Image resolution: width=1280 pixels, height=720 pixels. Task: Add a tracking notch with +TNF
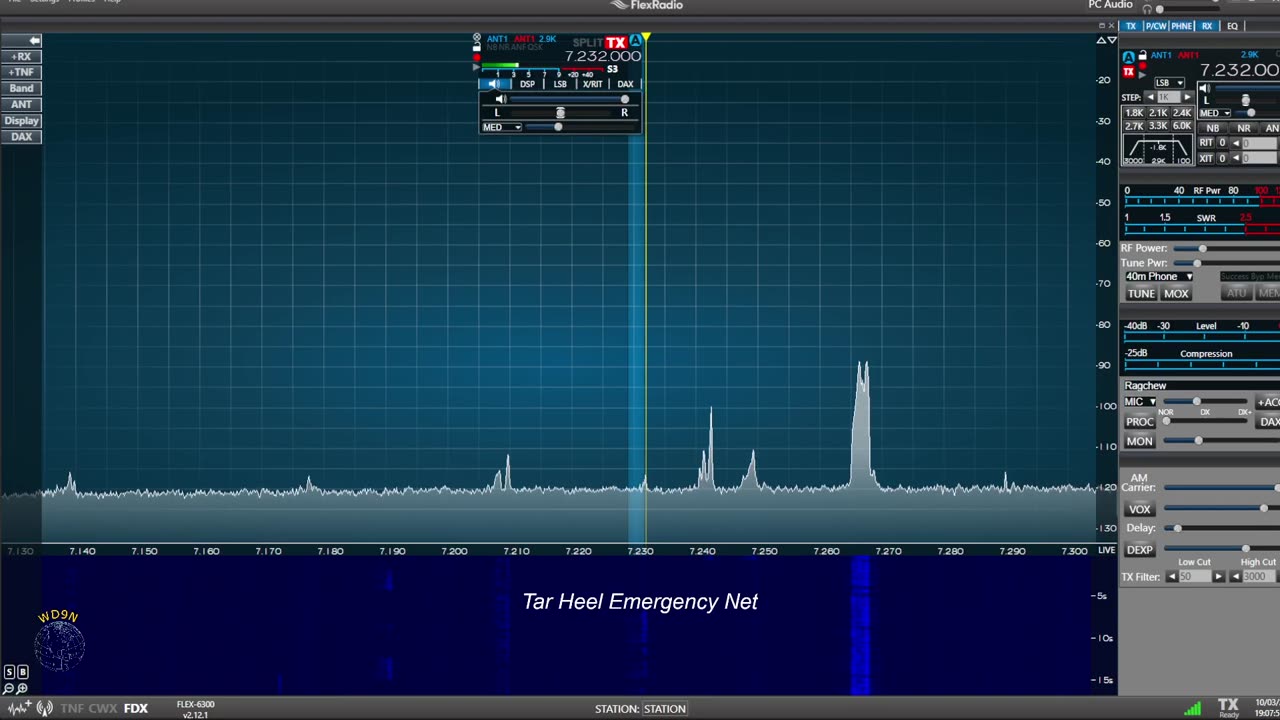[x=21, y=73]
